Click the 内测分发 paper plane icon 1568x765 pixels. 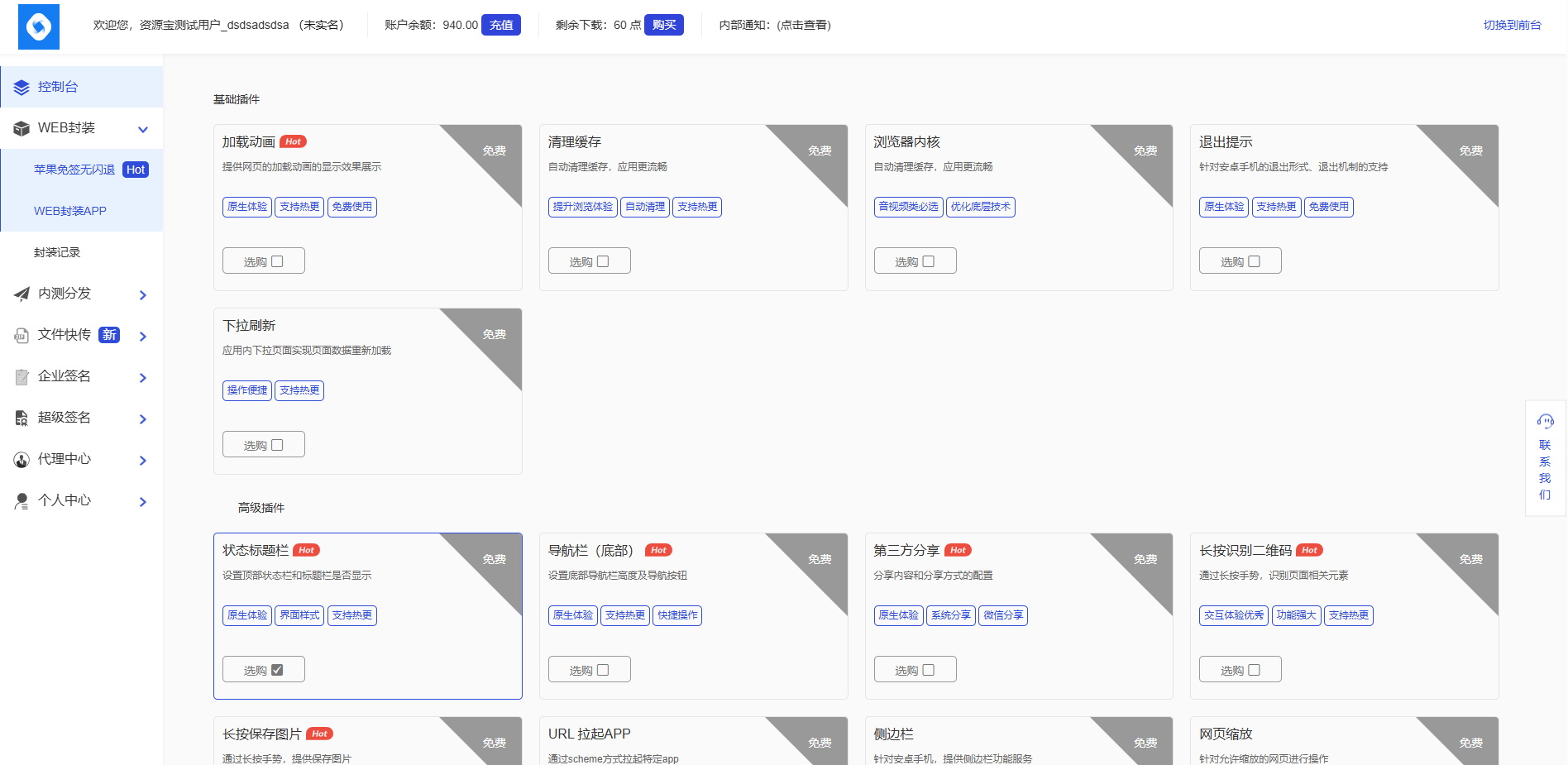[x=22, y=294]
